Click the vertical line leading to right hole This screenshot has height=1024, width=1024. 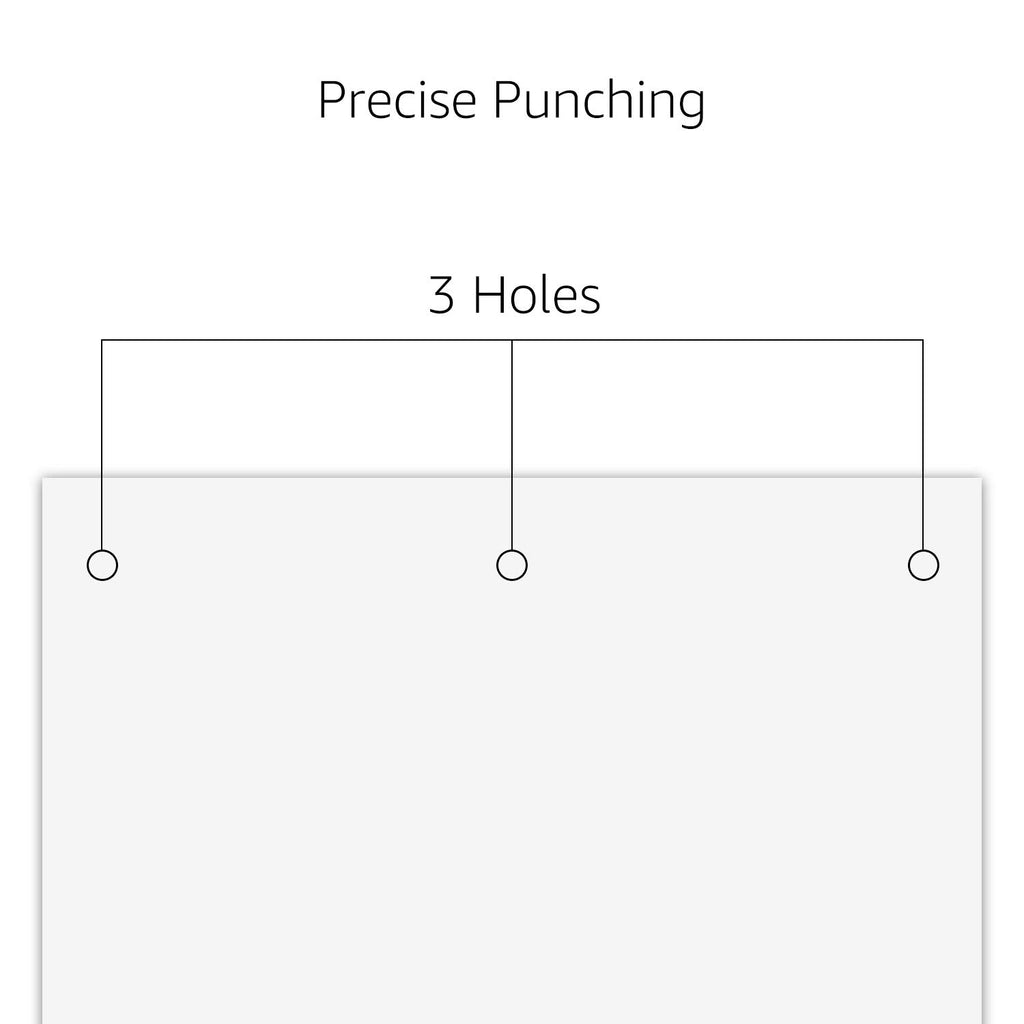click(923, 444)
